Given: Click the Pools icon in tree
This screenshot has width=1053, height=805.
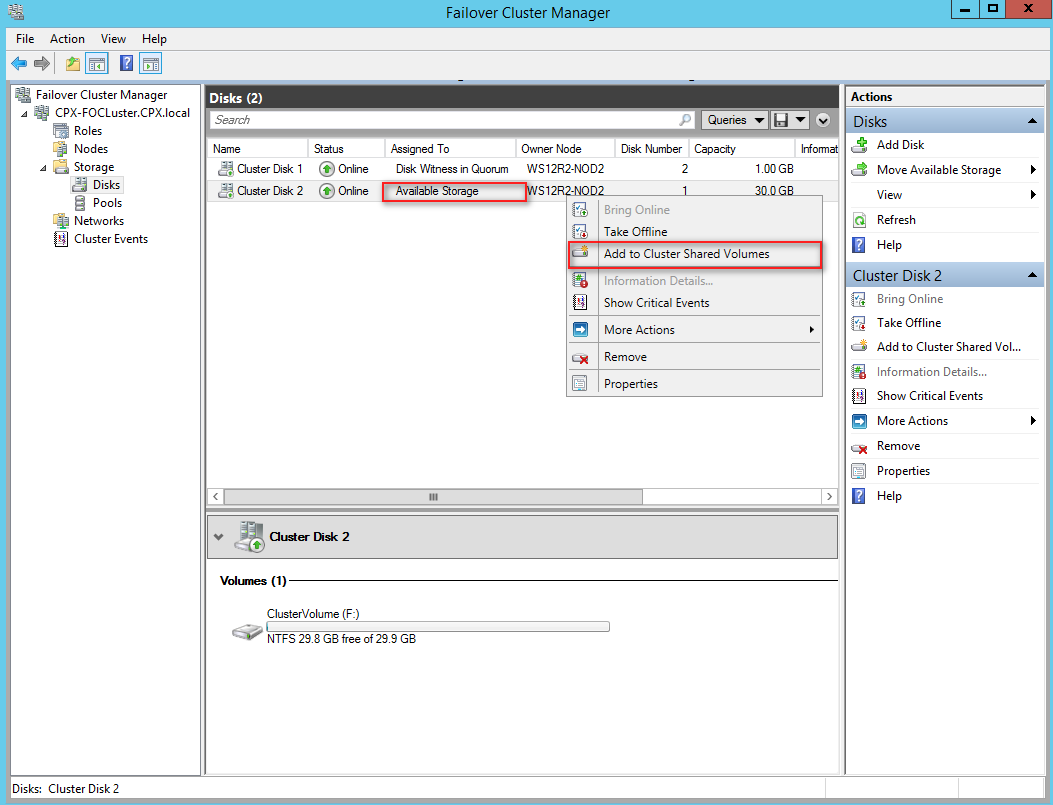Looking at the screenshot, I should (x=79, y=203).
